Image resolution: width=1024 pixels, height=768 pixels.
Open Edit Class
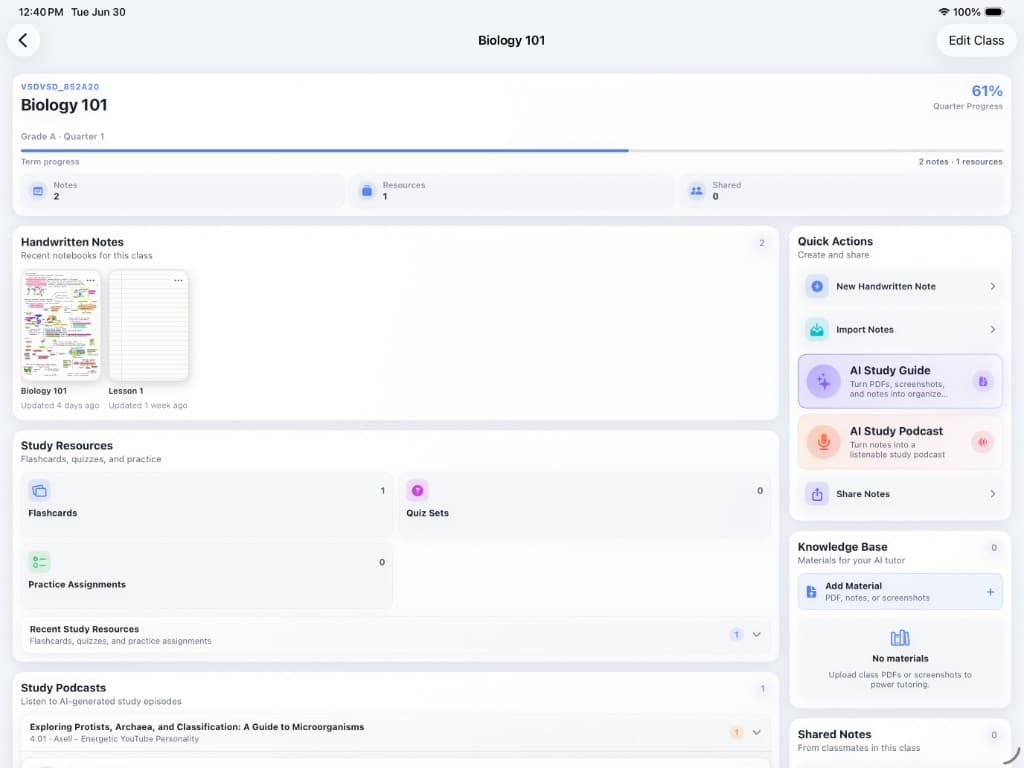(976, 40)
